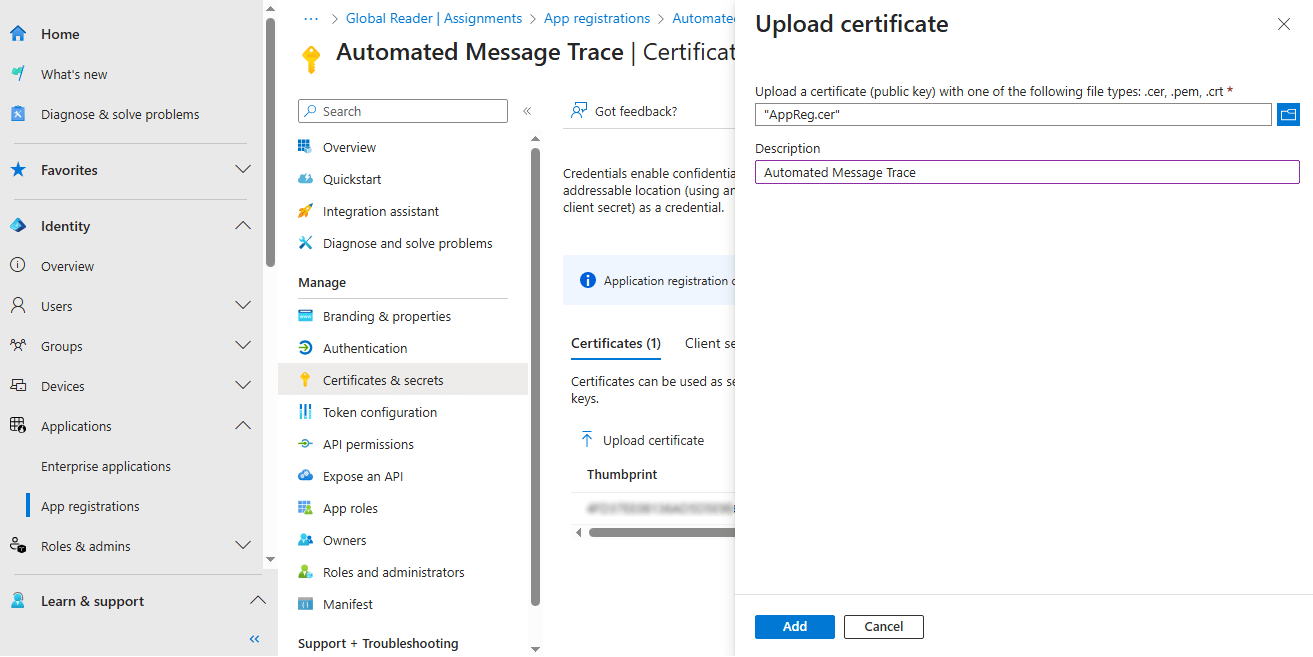Screen dimensions: 1313x657
Task: Click the Expose an API cloud icon
Action: 306,476
